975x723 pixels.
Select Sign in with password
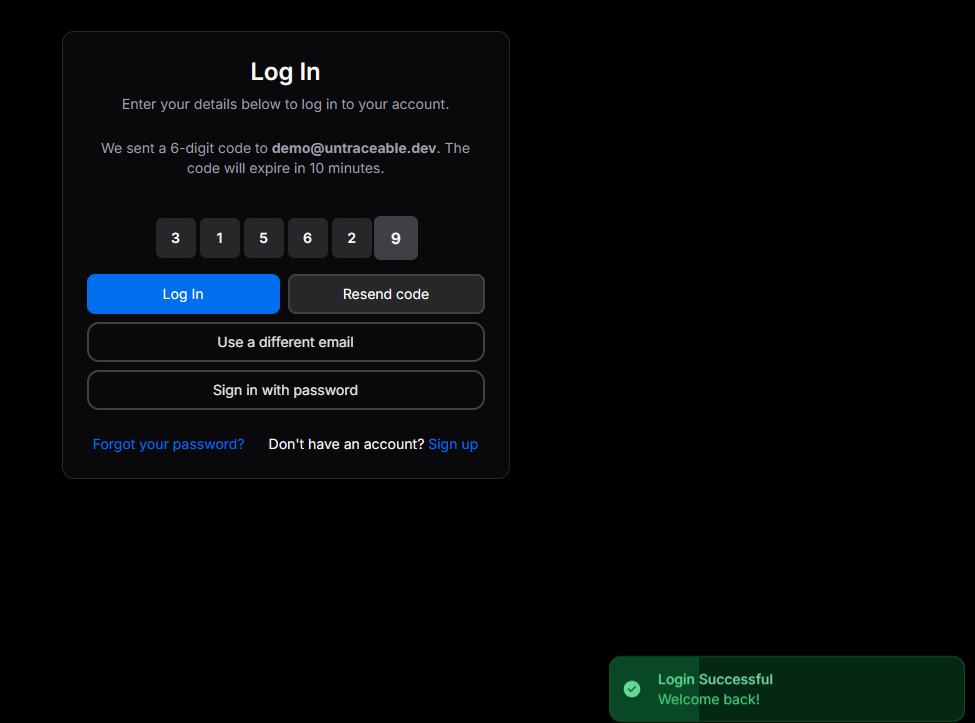pyautogui.click(x=285, y=389)
